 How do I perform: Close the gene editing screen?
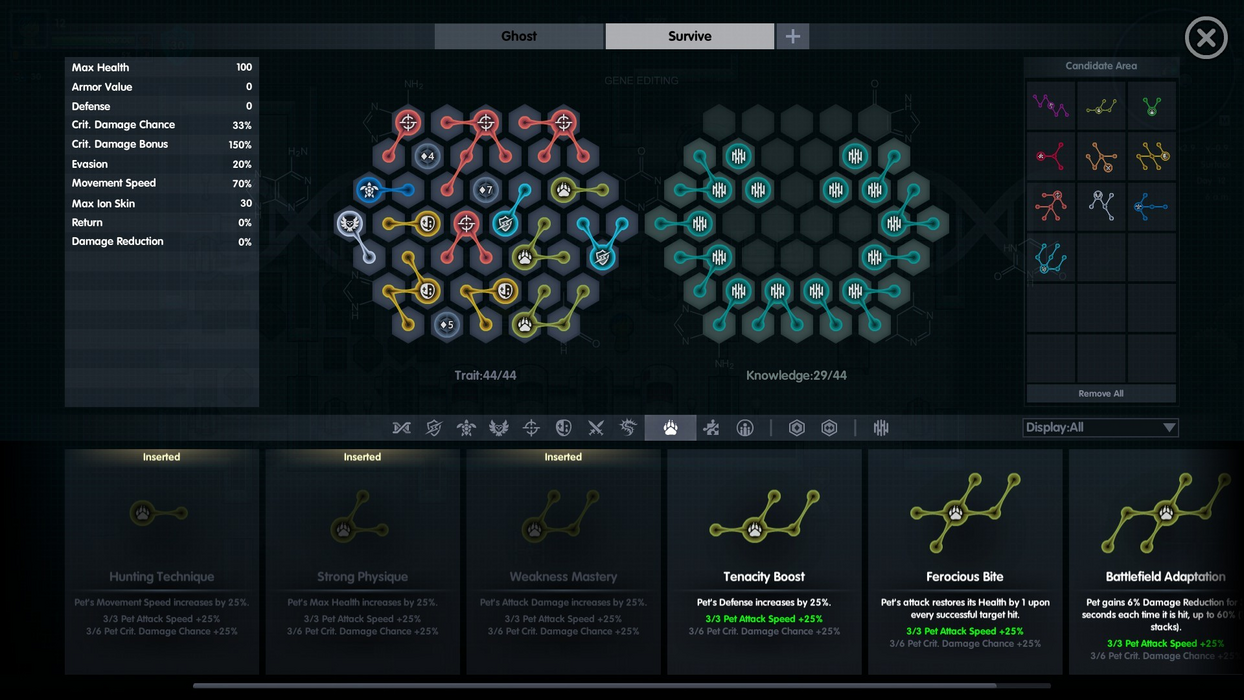click(x=1206, y=38)
